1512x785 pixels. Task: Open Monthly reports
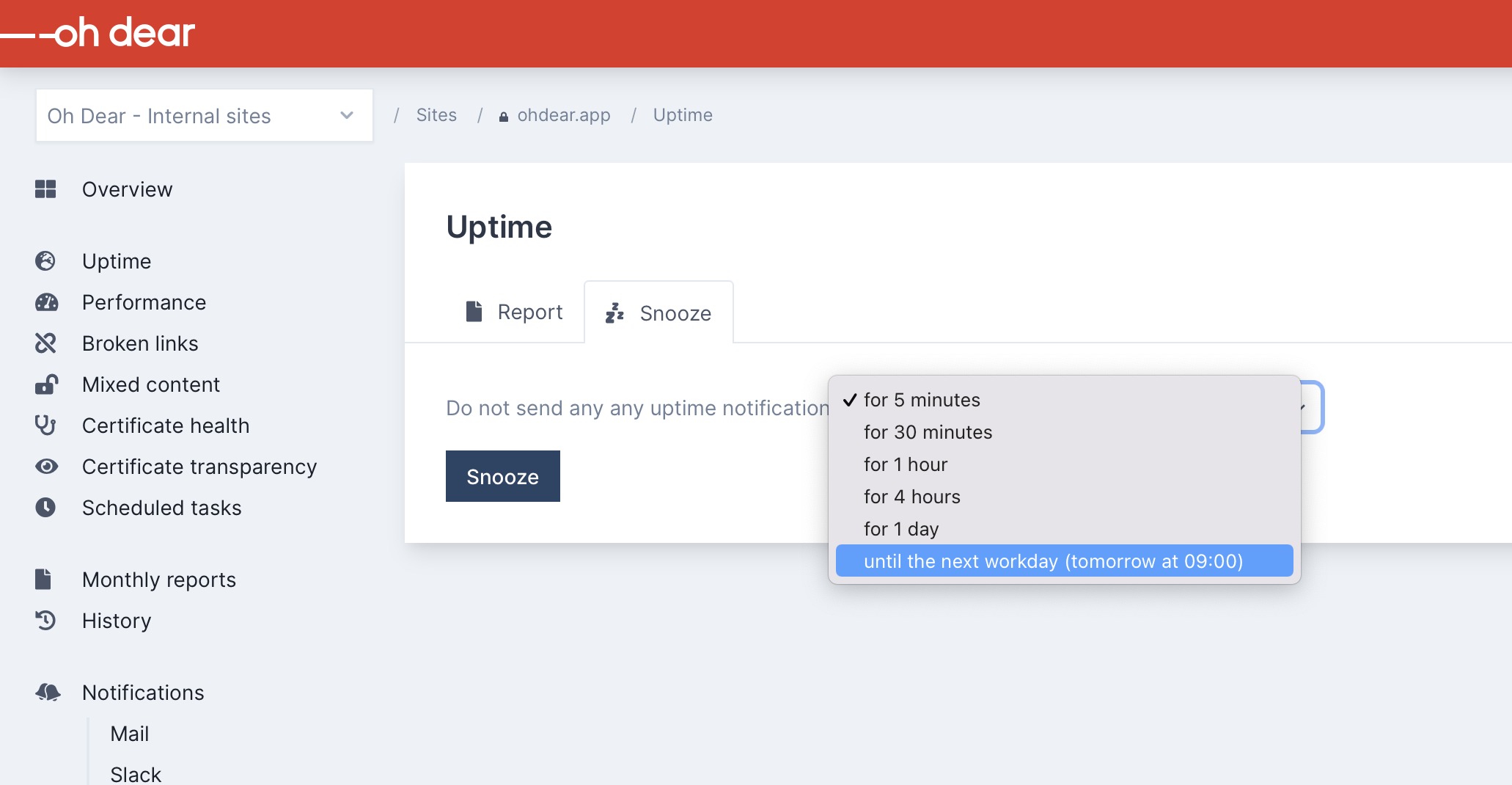159,580
